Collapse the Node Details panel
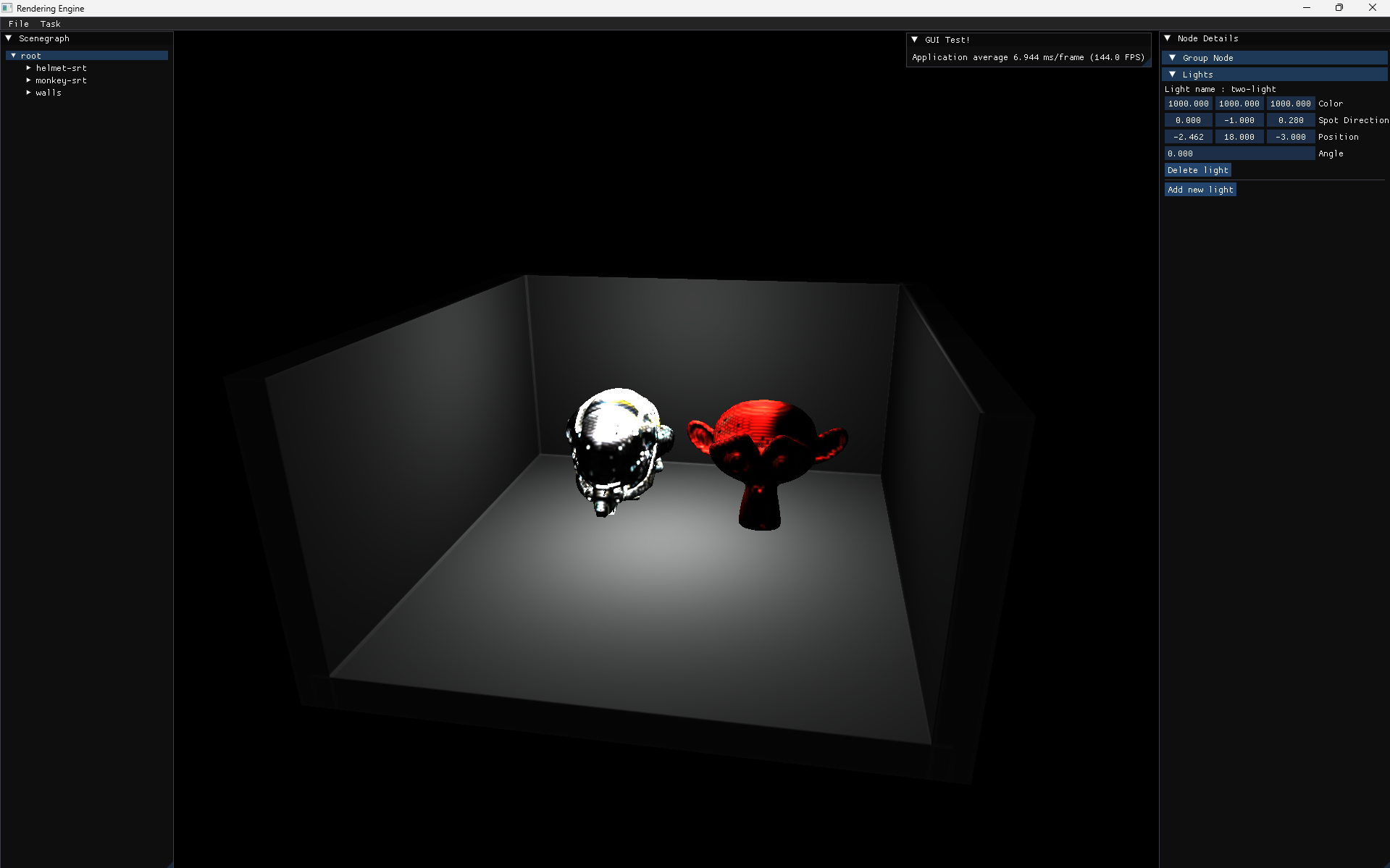The height and width of the screenshot is (868, 1390). [x=1168, y=38]
